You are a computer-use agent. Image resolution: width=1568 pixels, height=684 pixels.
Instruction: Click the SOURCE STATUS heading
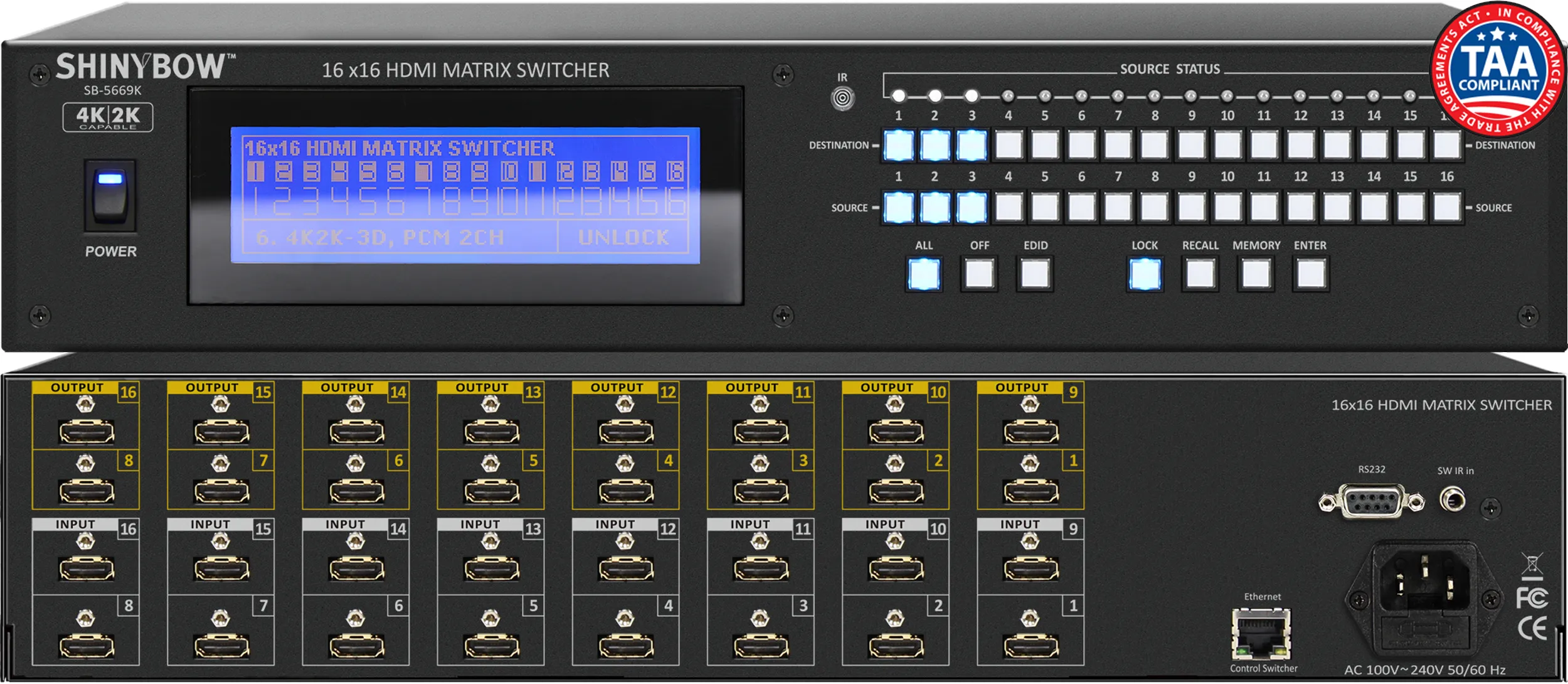[1170, 69]
